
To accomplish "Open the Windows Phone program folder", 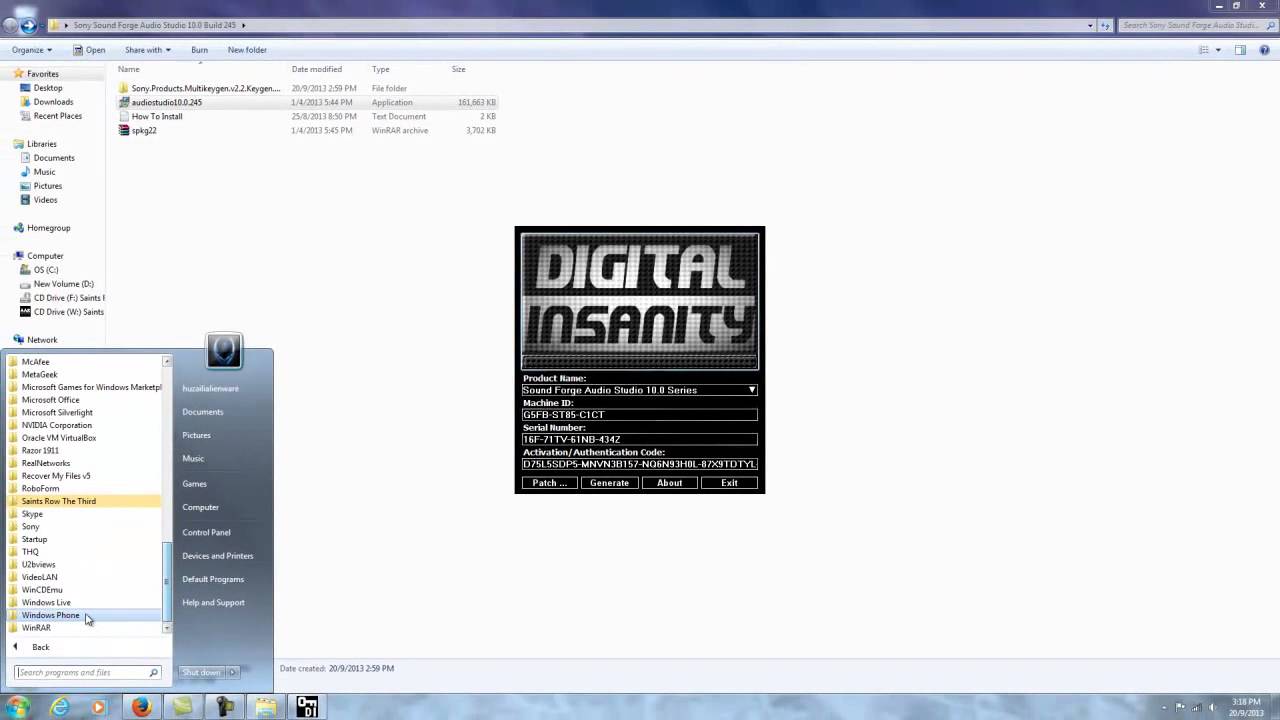I will click(83, 615).
